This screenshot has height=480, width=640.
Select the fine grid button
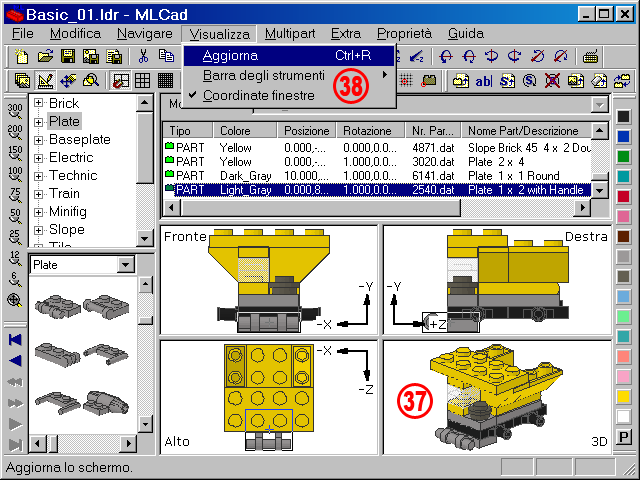165,80
